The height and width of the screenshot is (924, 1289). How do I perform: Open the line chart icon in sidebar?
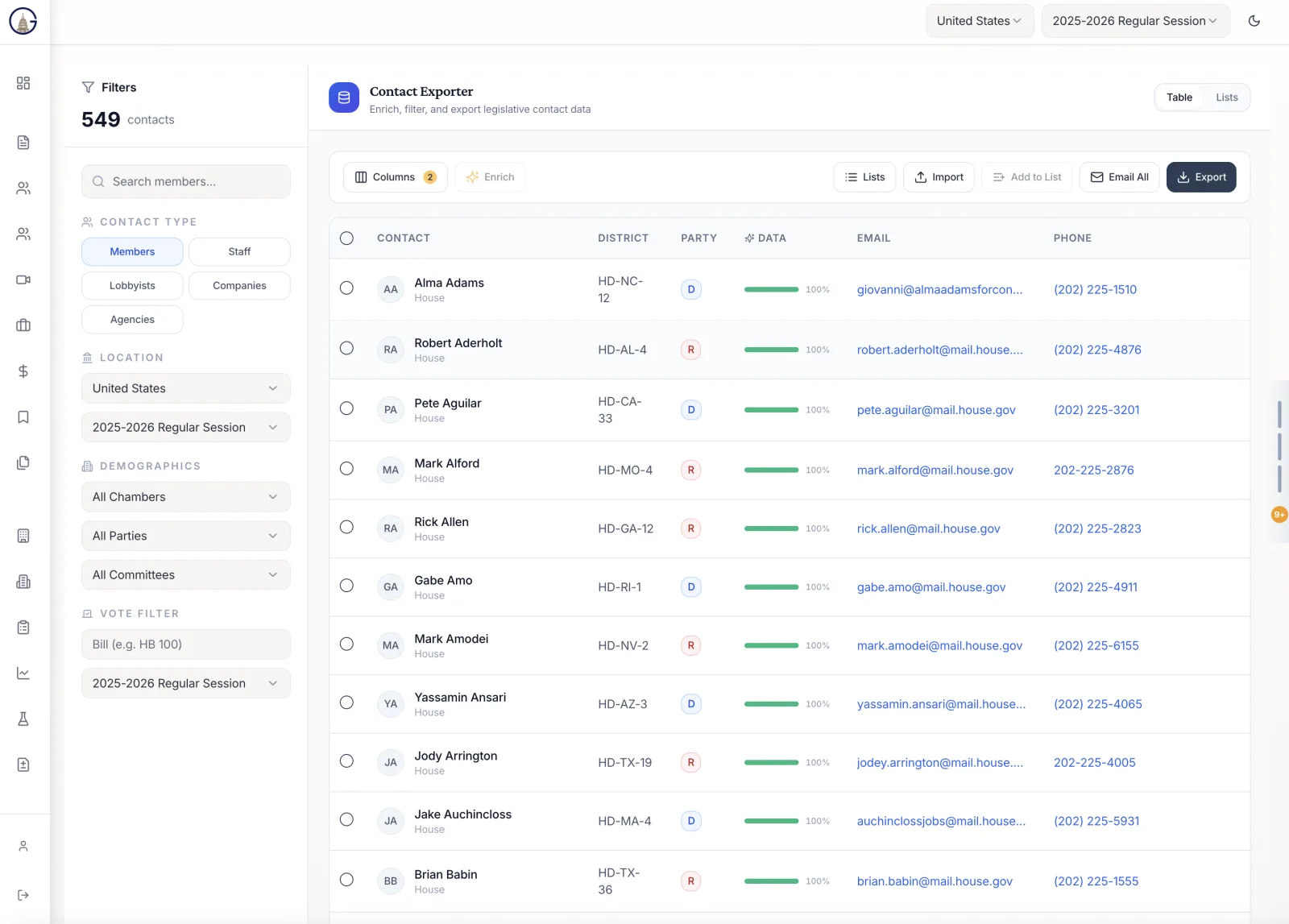click(23, 673)
